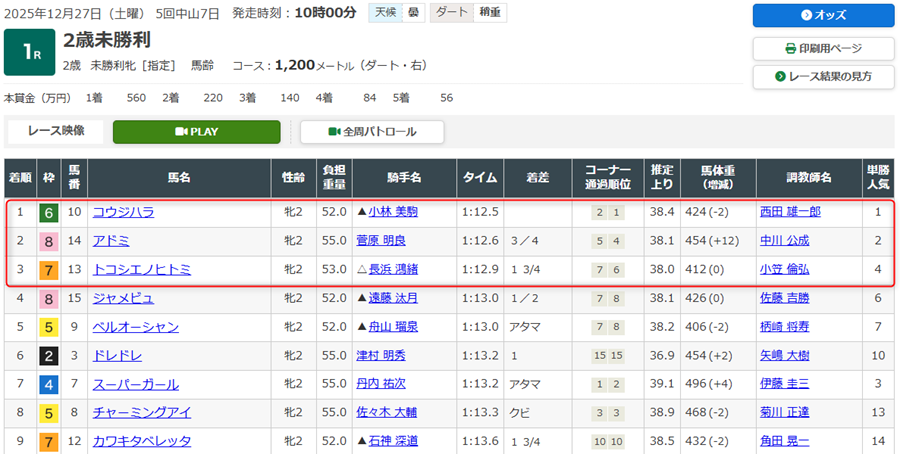900x454 pixels.
Task: Open trainer 菊川 正達 profile
Action: pos(785,413)
